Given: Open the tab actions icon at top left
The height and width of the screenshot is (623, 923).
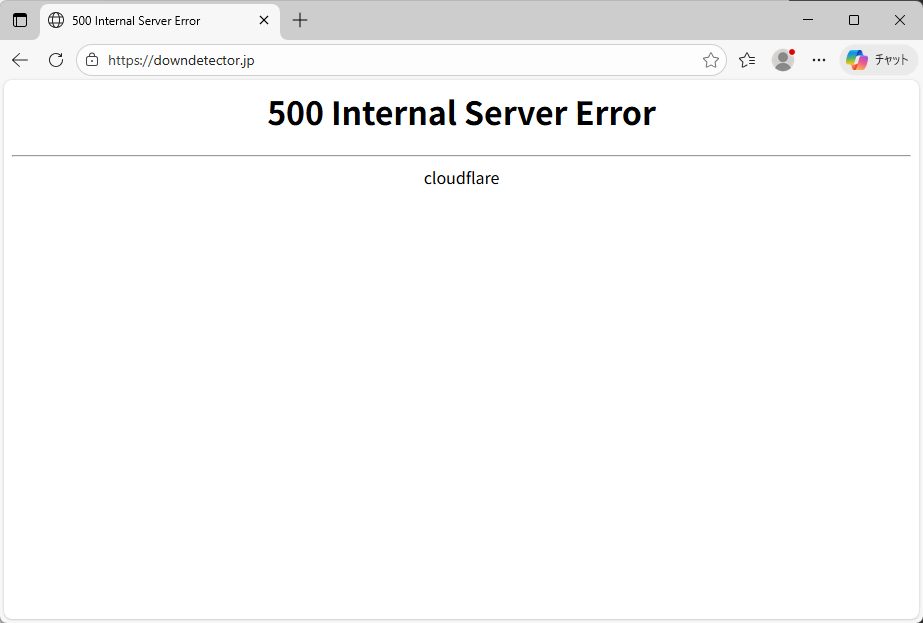Looking at the screenshot, I should [20, 20].
